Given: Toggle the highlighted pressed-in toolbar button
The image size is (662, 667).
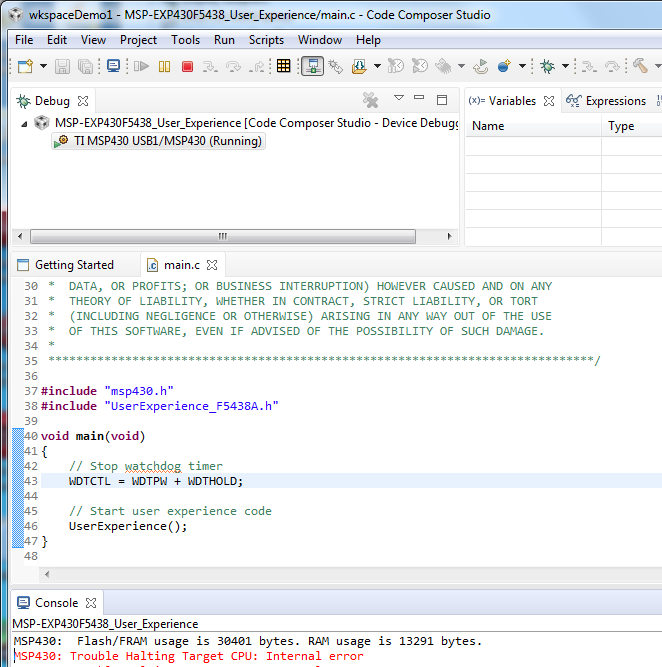Looking at the screenshot, I should click(x=312, y=67).
